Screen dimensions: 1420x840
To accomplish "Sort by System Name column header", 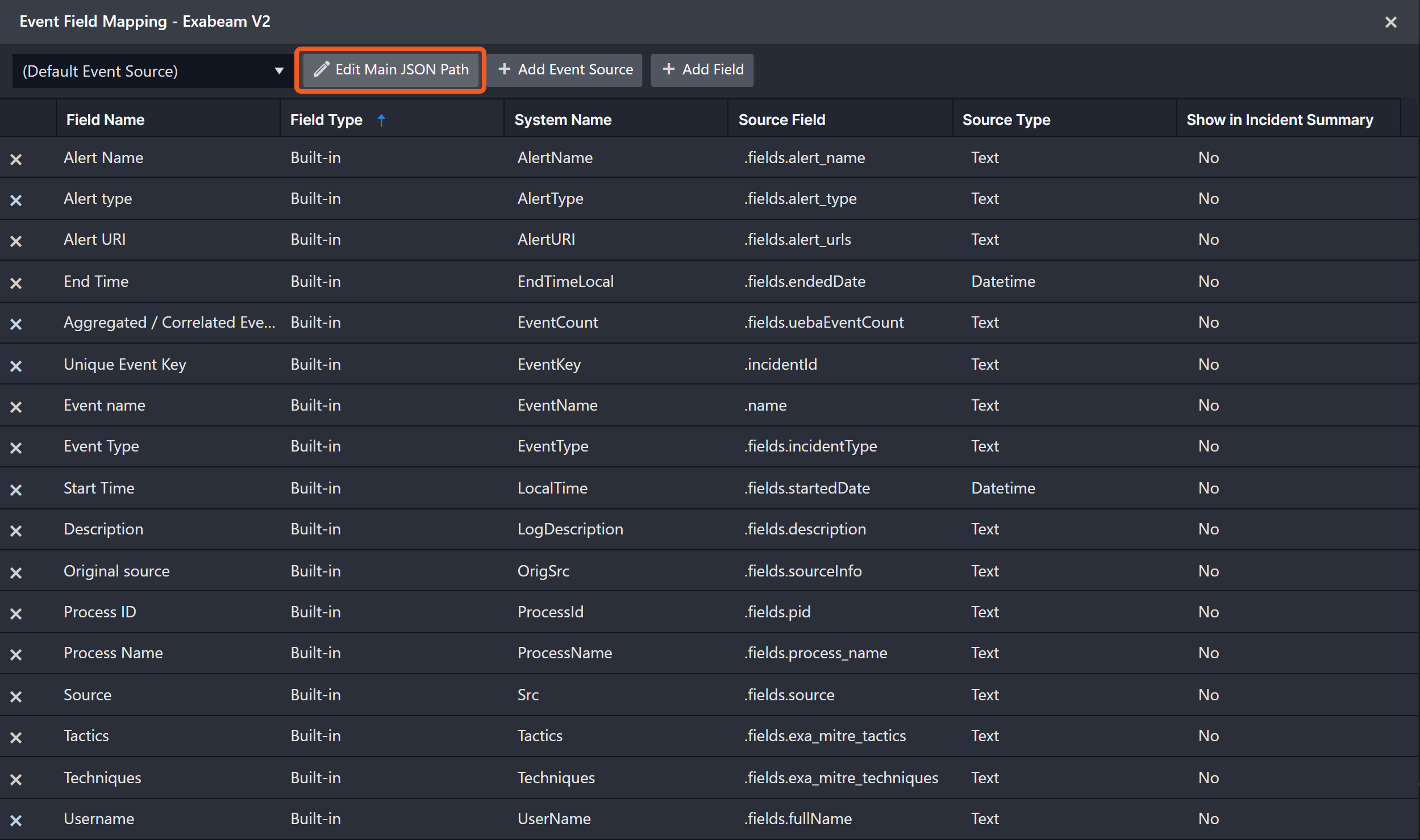I will (563, 120).
